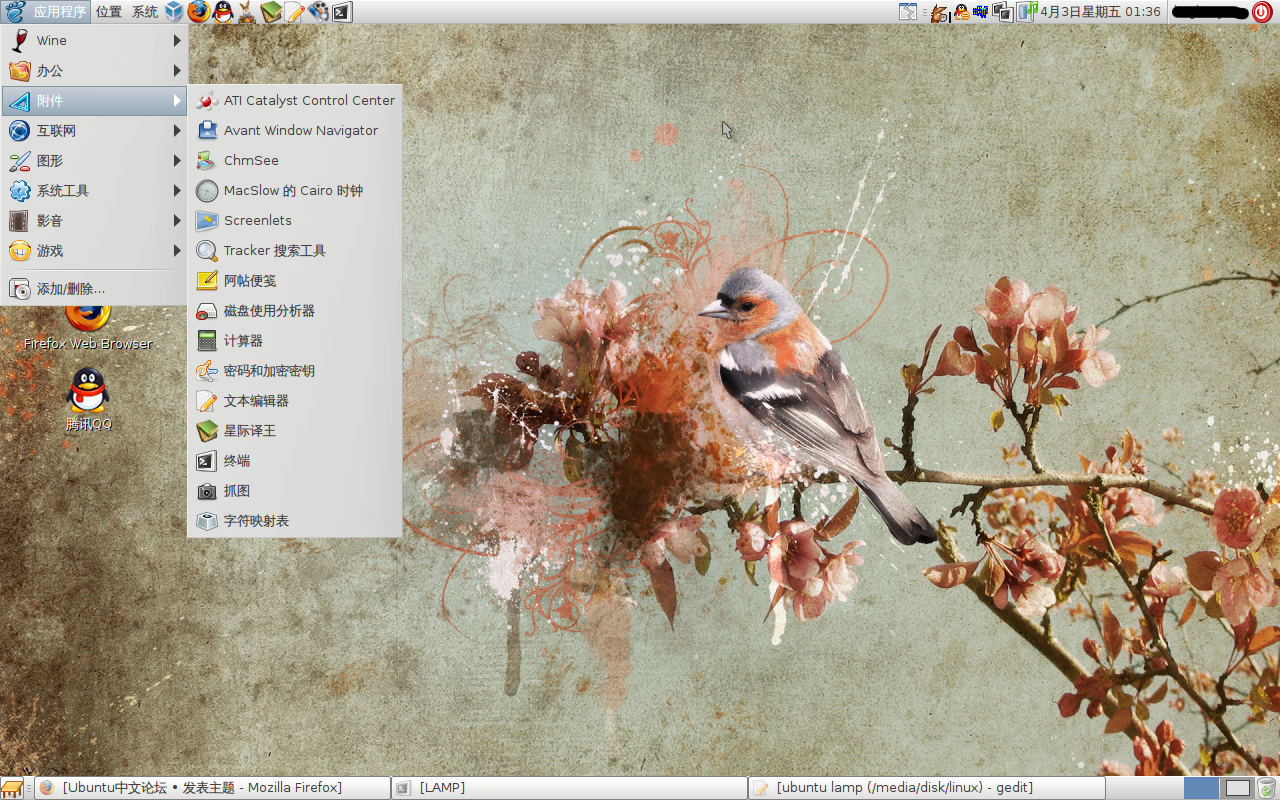The height and width of the screenshot is (800, 1280).
Task: Launch the text editor from top panel
Action: (295, 12)
